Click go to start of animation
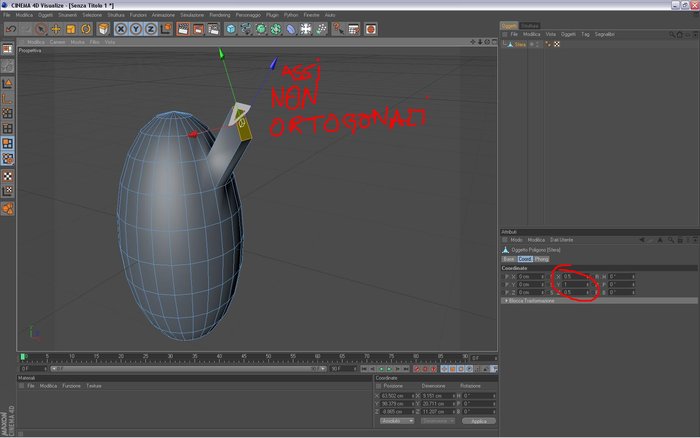This screenshot has width=700, height=438. coord(364,369)
